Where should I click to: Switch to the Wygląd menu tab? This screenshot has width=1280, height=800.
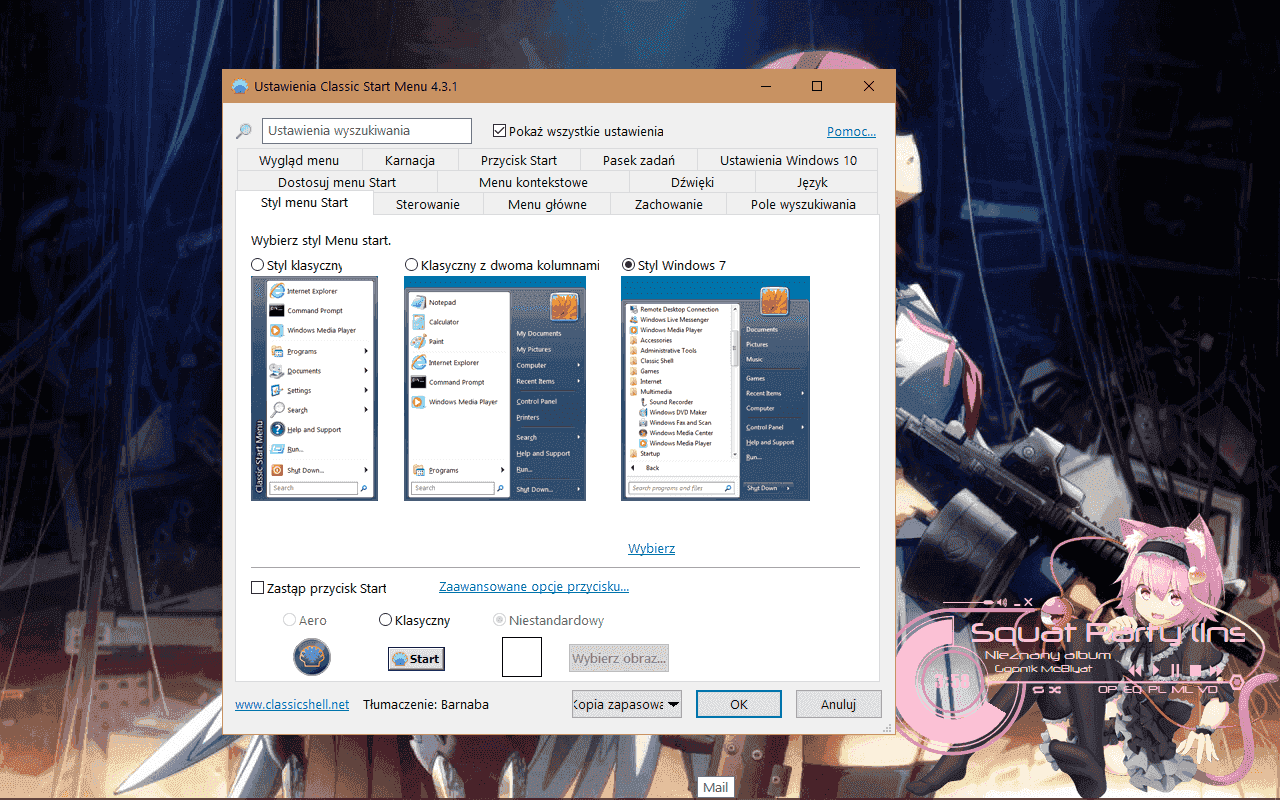pos(299,160)
